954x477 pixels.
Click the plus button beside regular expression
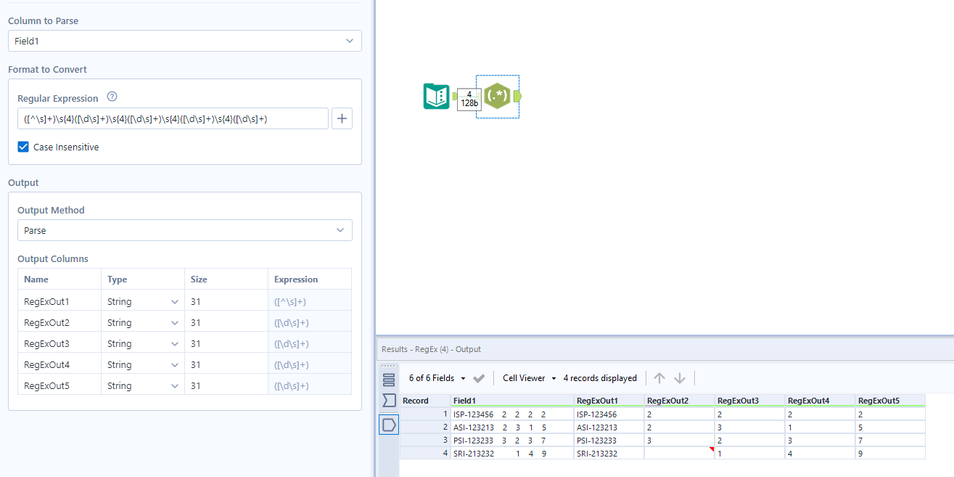342,119
